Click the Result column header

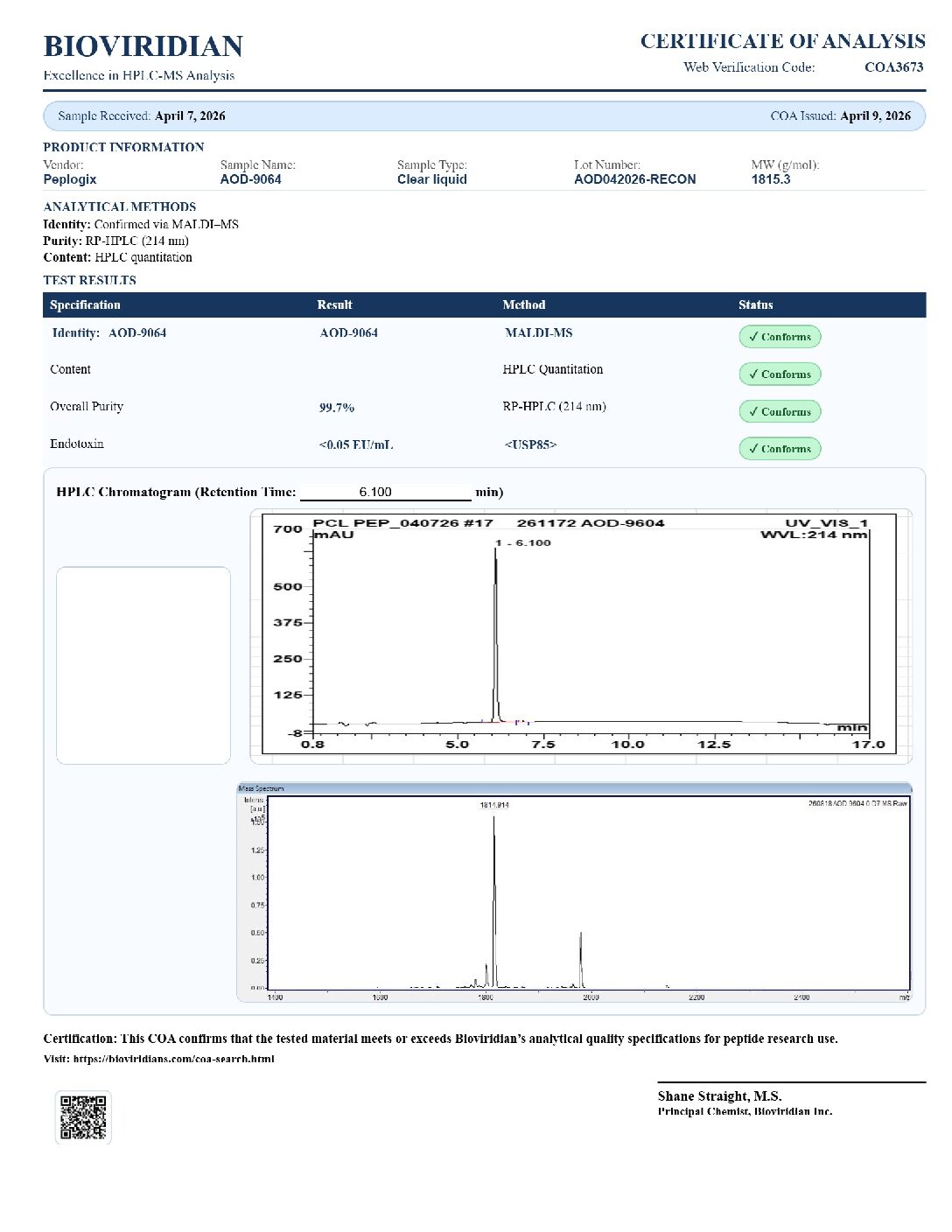[x=334, y=304]
